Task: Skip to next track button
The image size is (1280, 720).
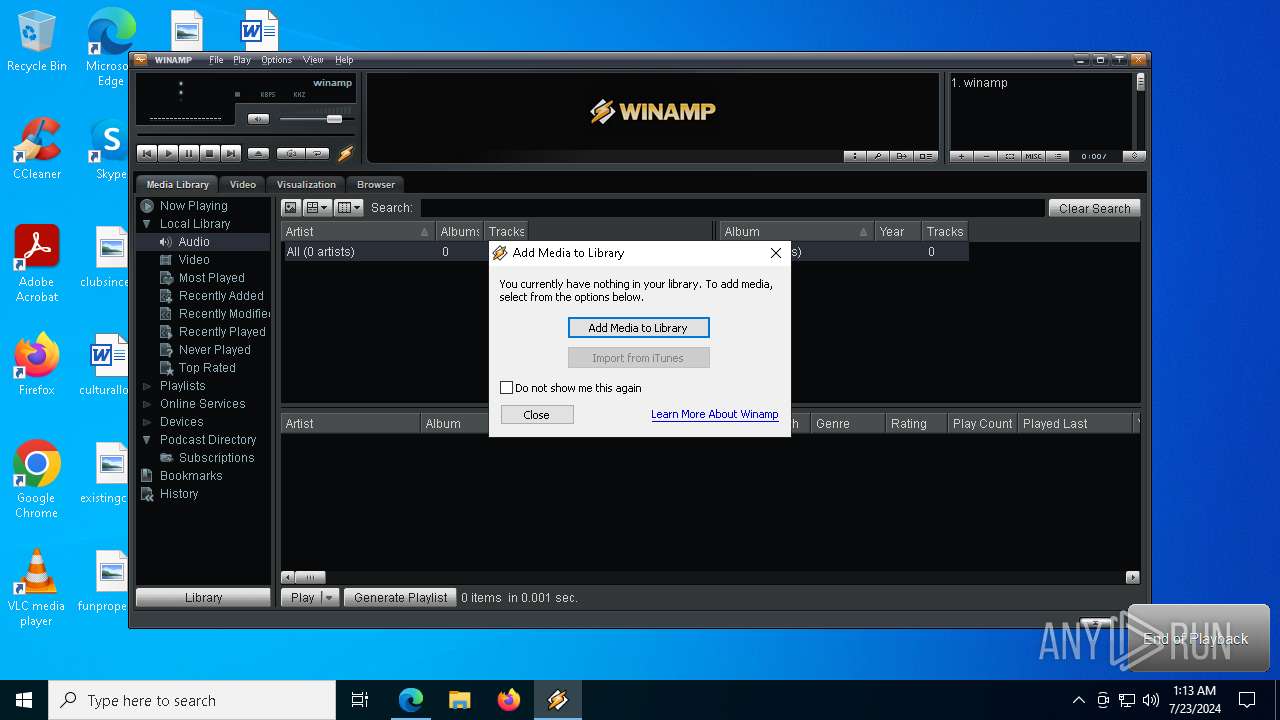Action: click(231, 154)
